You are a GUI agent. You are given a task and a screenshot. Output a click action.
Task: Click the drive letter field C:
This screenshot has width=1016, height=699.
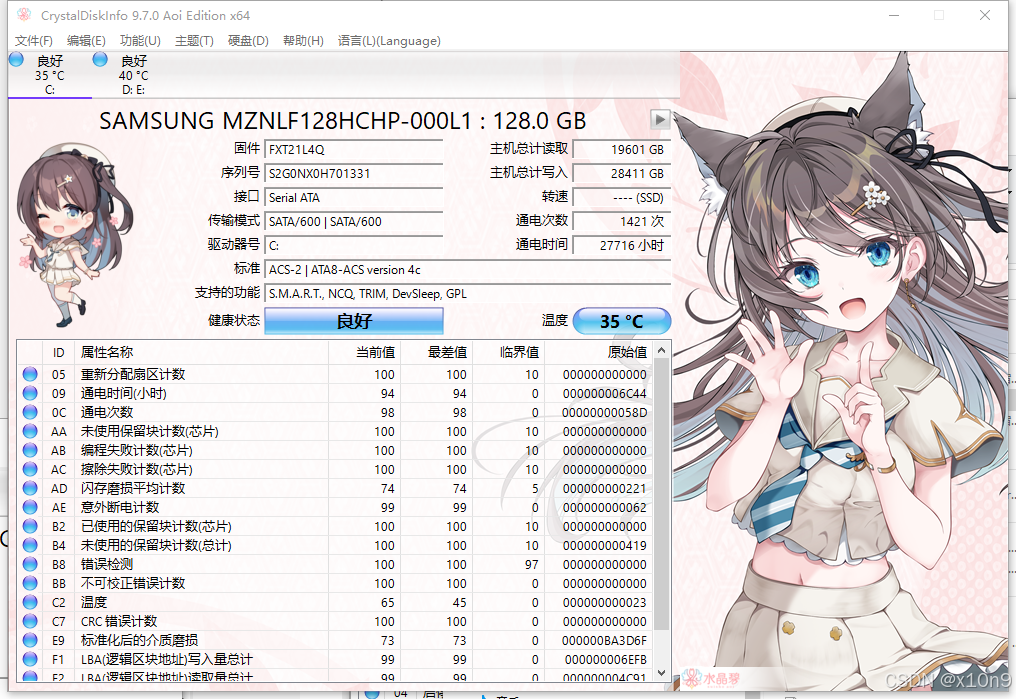(x=354, y=246)
